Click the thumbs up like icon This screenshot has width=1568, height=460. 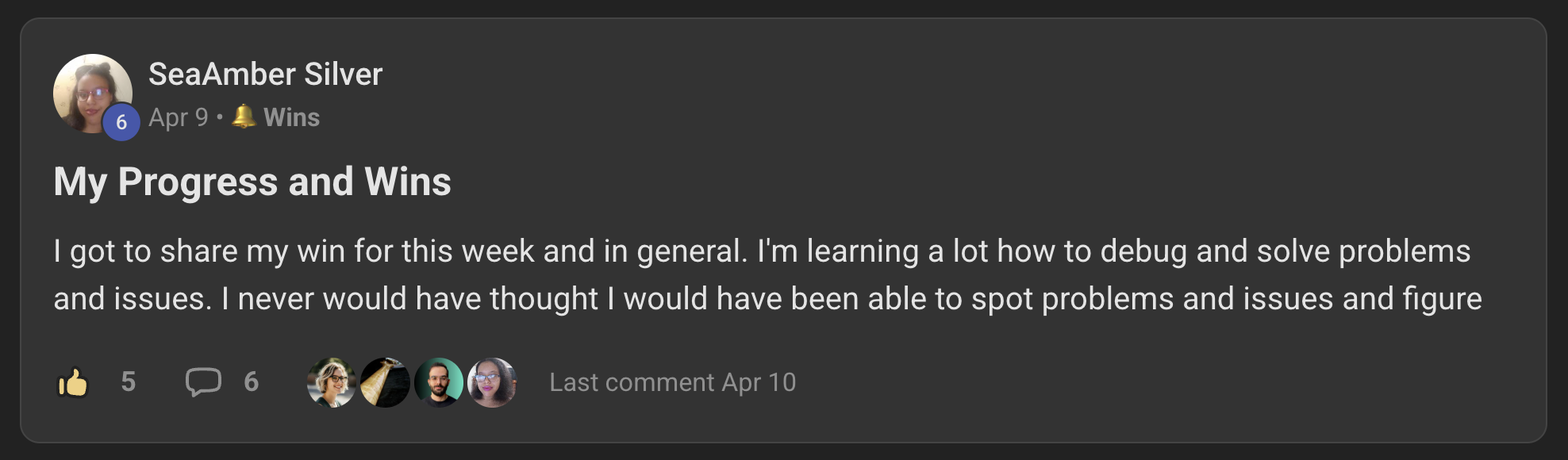click(x=73, y=382)
